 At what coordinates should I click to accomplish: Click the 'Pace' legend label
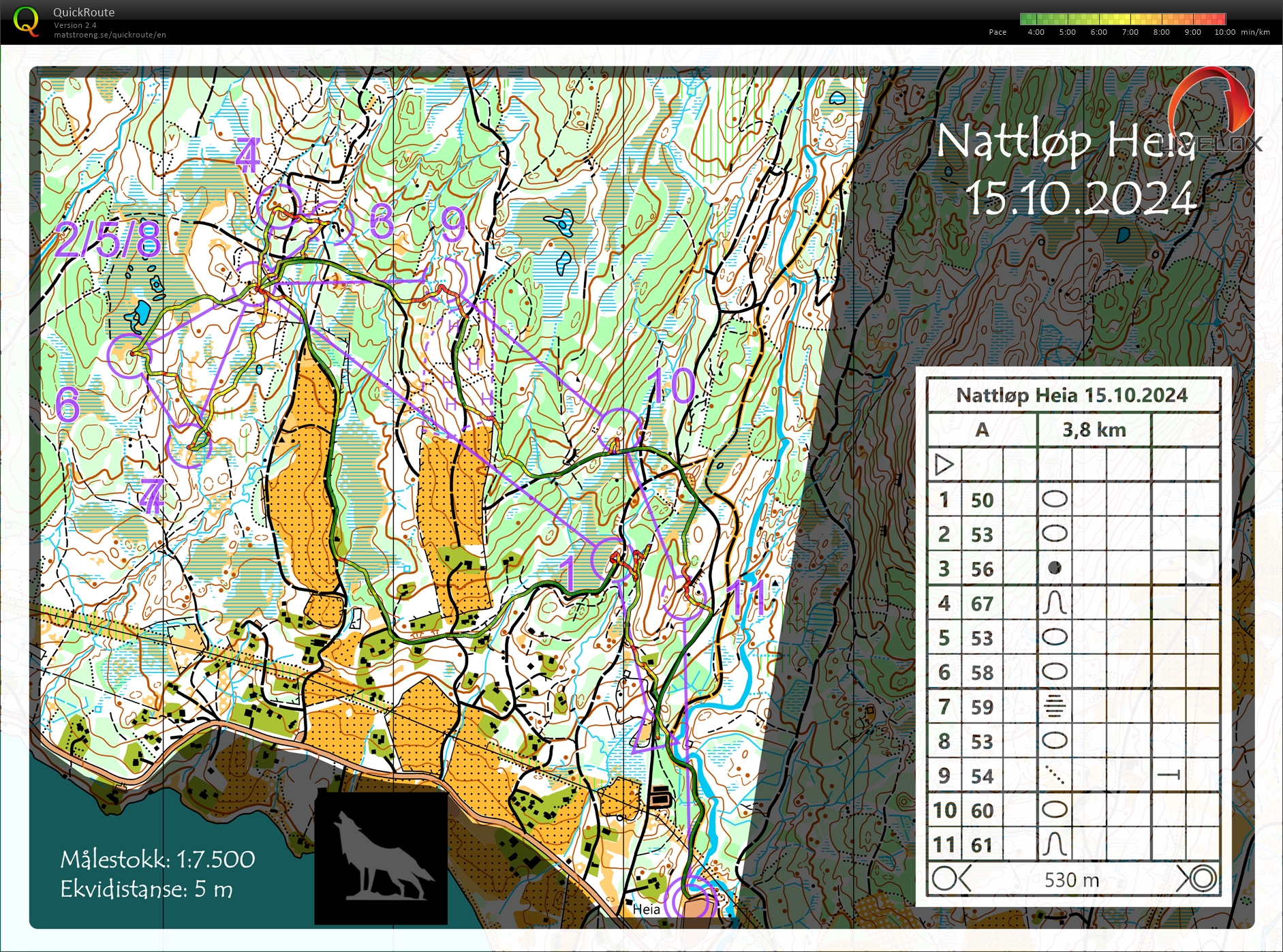(x=998, y=32)
